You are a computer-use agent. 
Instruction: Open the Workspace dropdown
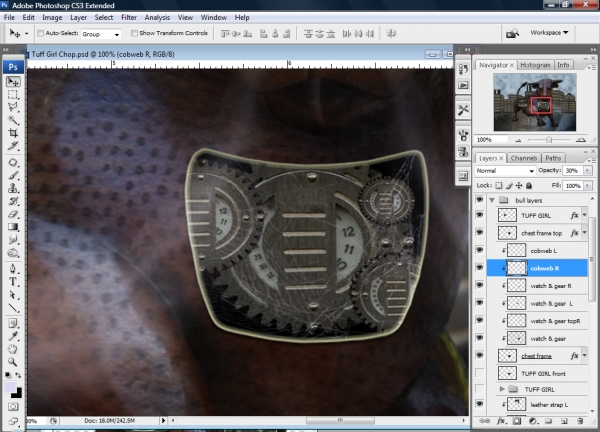(549, 33)
